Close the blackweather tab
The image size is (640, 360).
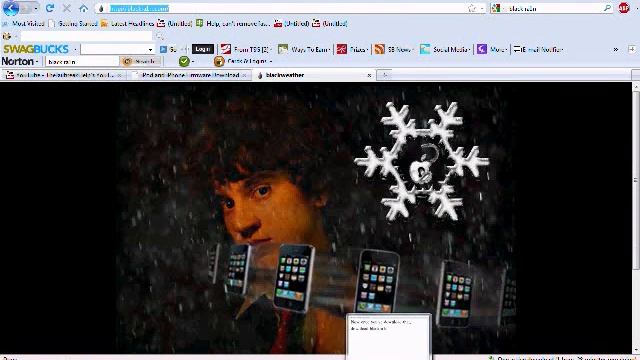[x=369, y=76]
